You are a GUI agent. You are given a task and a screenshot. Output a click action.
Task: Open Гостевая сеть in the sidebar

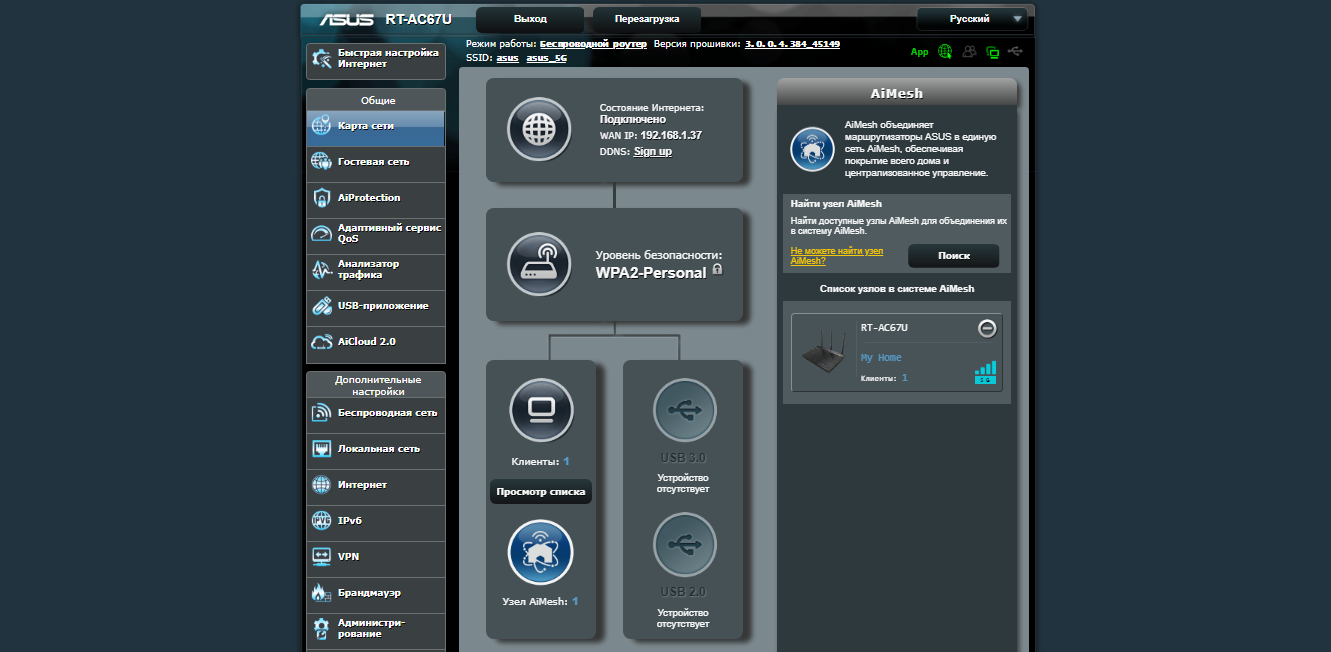click(x=374, y=162)
